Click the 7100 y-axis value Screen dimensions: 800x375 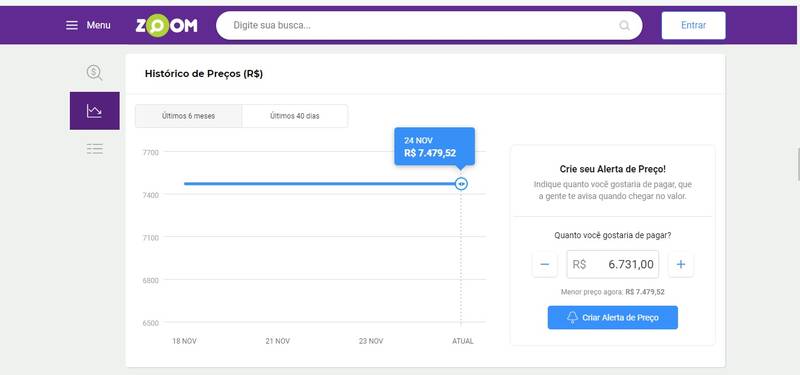(x=151, y=238)
